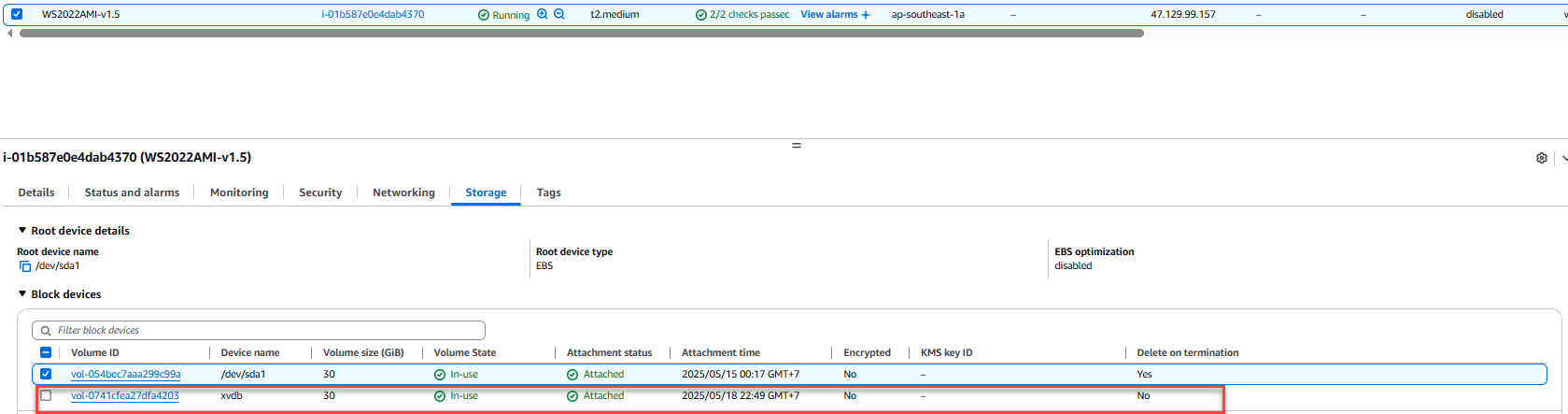Uncheck the vol-054bec7aaa299c99a row checkbox

(46, 374)
